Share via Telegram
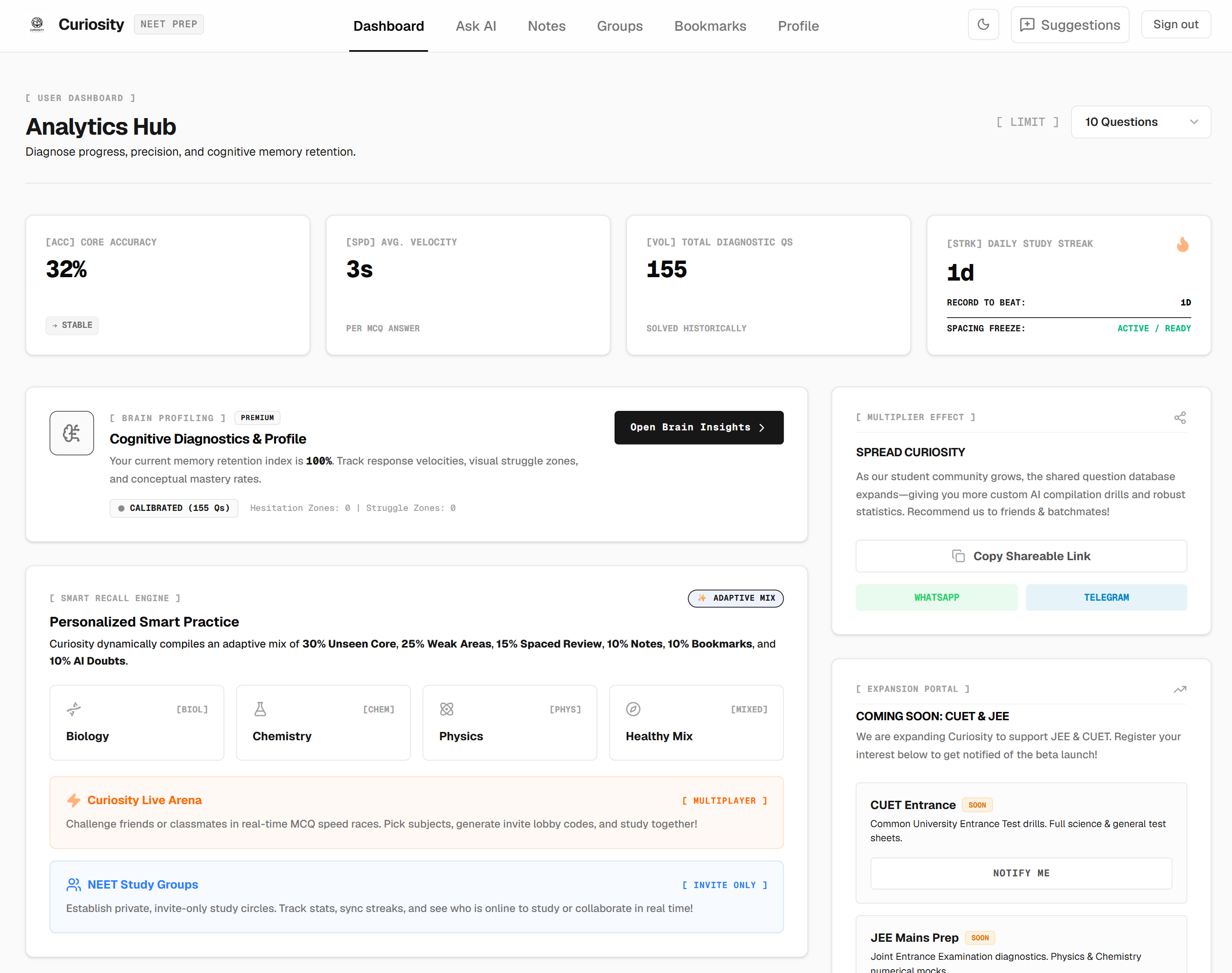1232x973 pixels. (1106, 597)
